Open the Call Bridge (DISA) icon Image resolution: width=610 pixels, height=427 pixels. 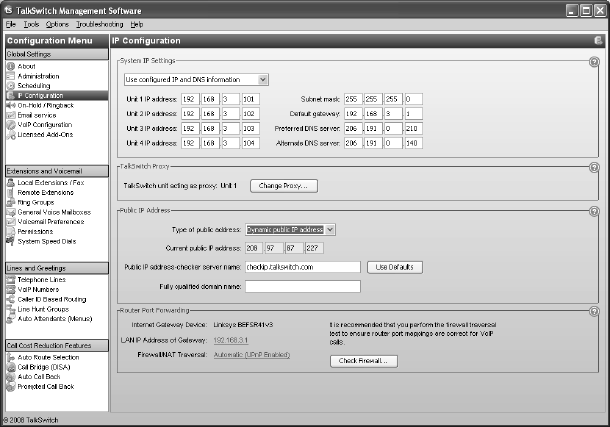(12, 366)
